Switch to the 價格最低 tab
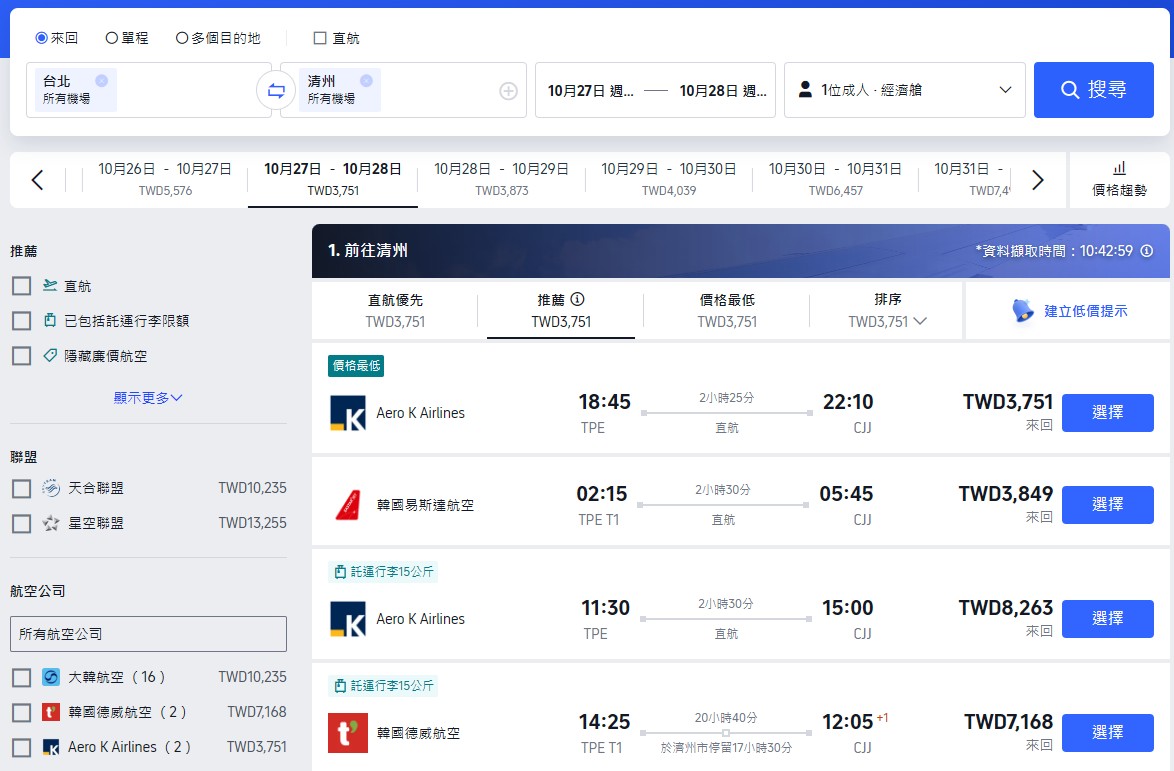 click(x=727, y=310)
